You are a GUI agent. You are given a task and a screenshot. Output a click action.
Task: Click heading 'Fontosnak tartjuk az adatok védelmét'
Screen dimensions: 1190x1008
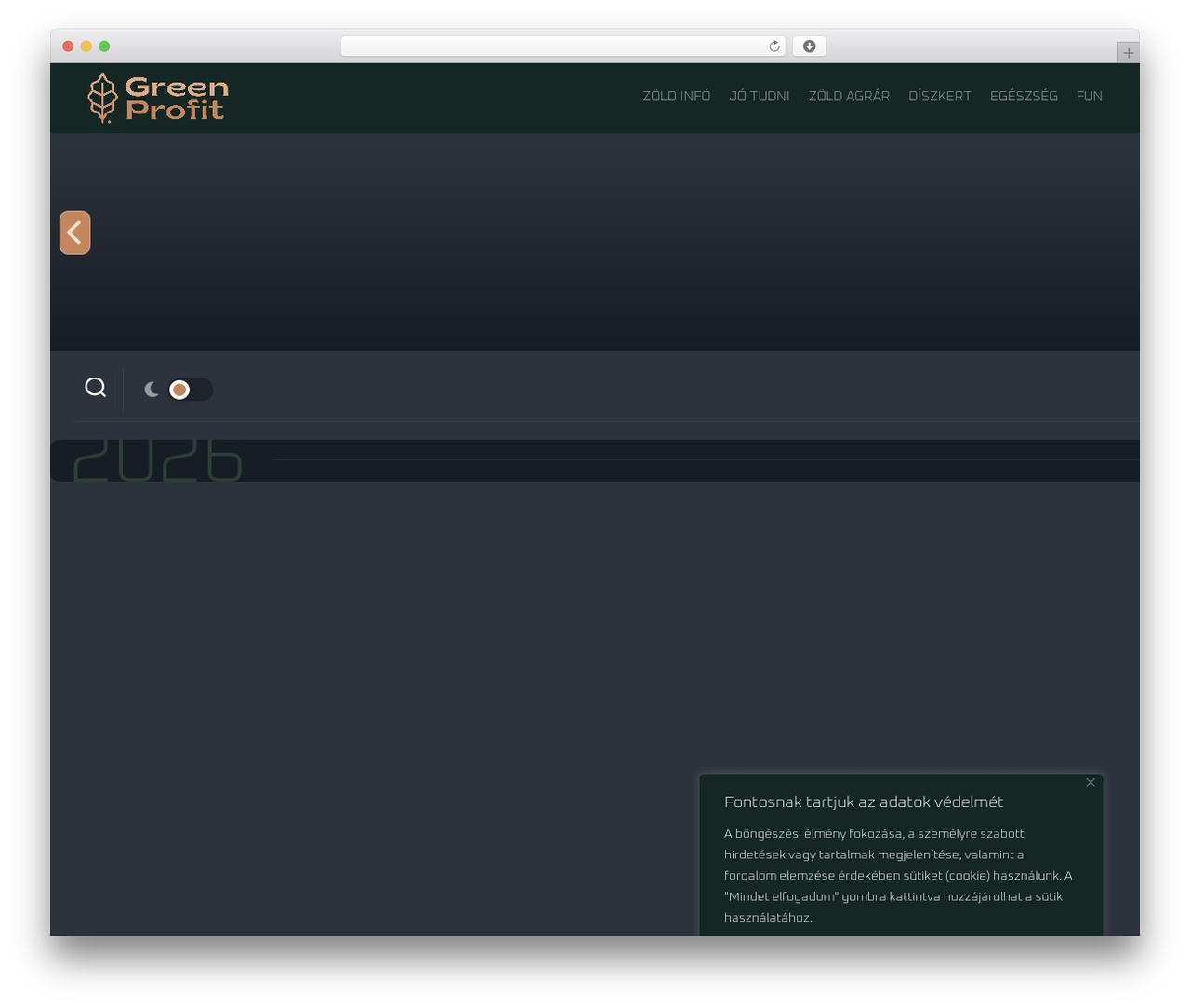coord(864,802)
